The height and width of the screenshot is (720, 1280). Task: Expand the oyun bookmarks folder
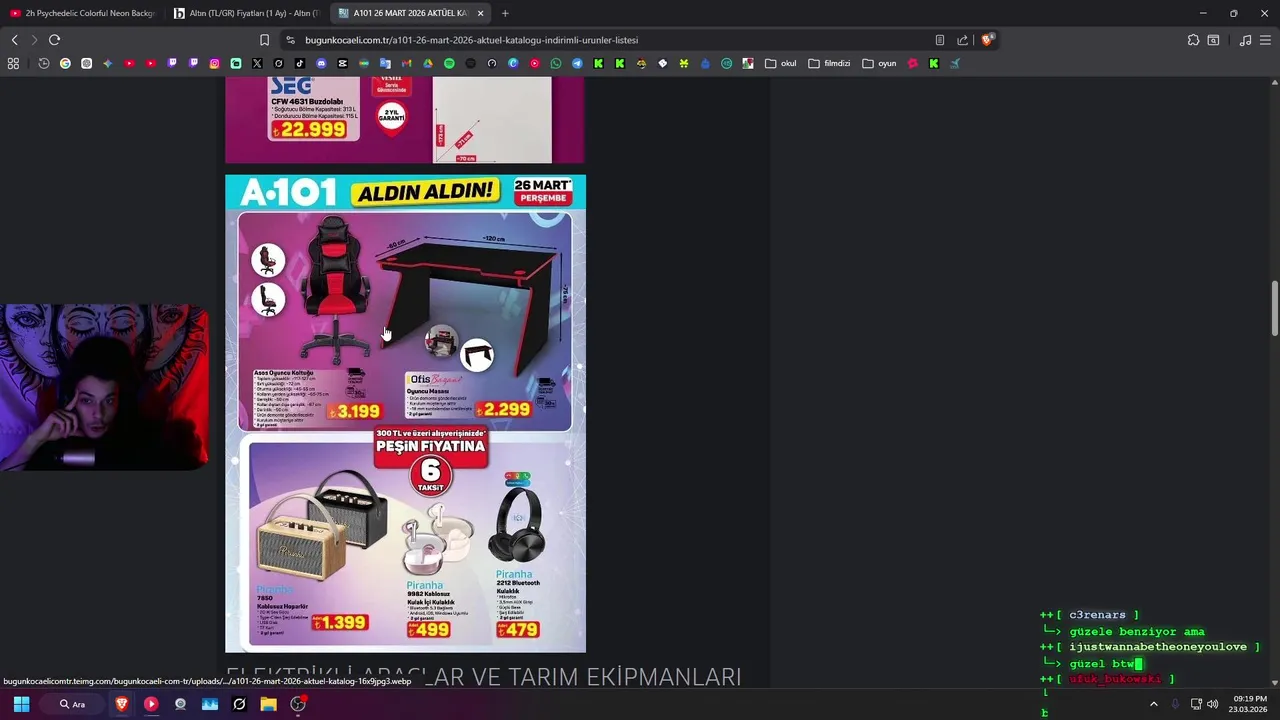click(879, 63)
